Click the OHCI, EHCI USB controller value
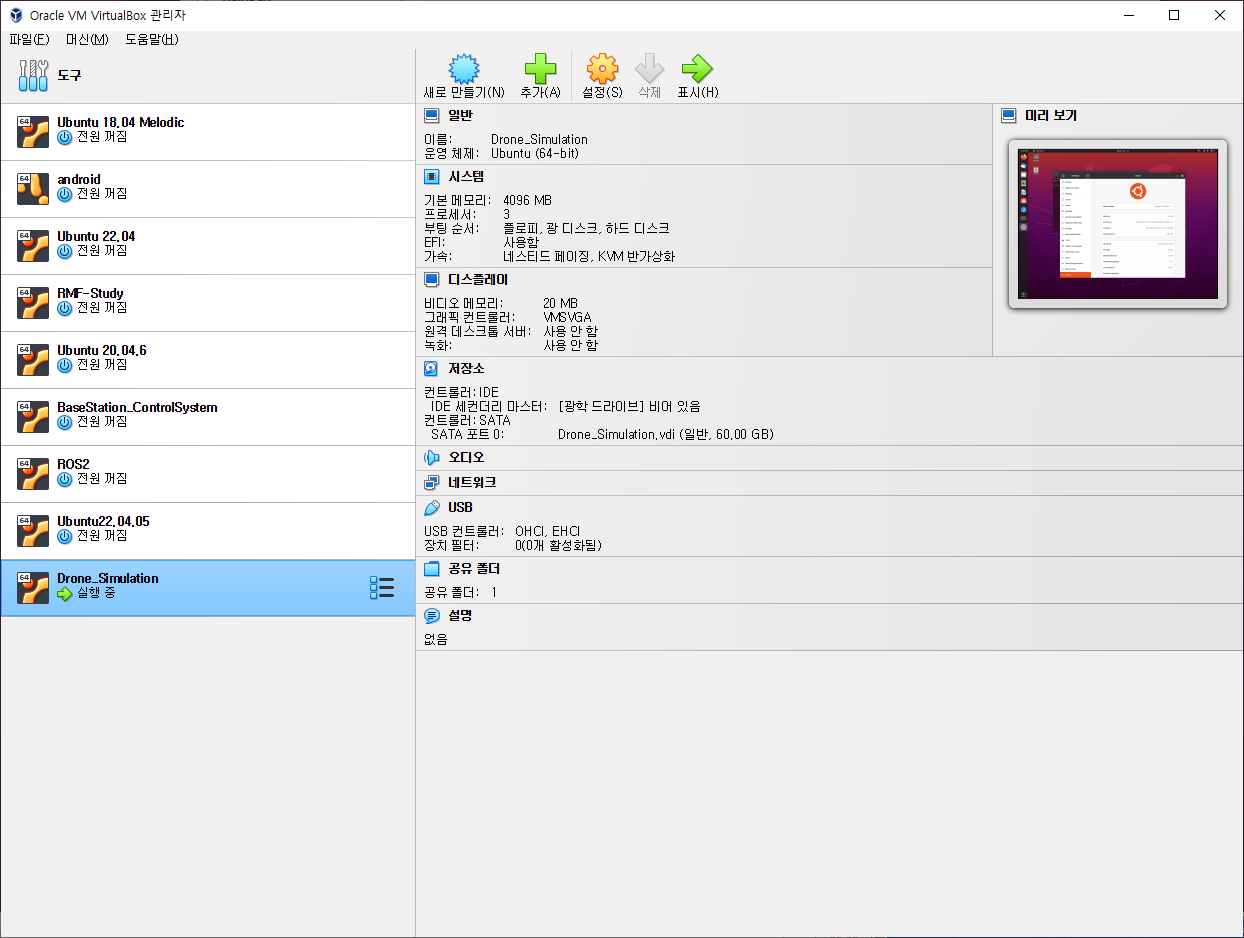The image size is (1244, 938). [547, 531]
